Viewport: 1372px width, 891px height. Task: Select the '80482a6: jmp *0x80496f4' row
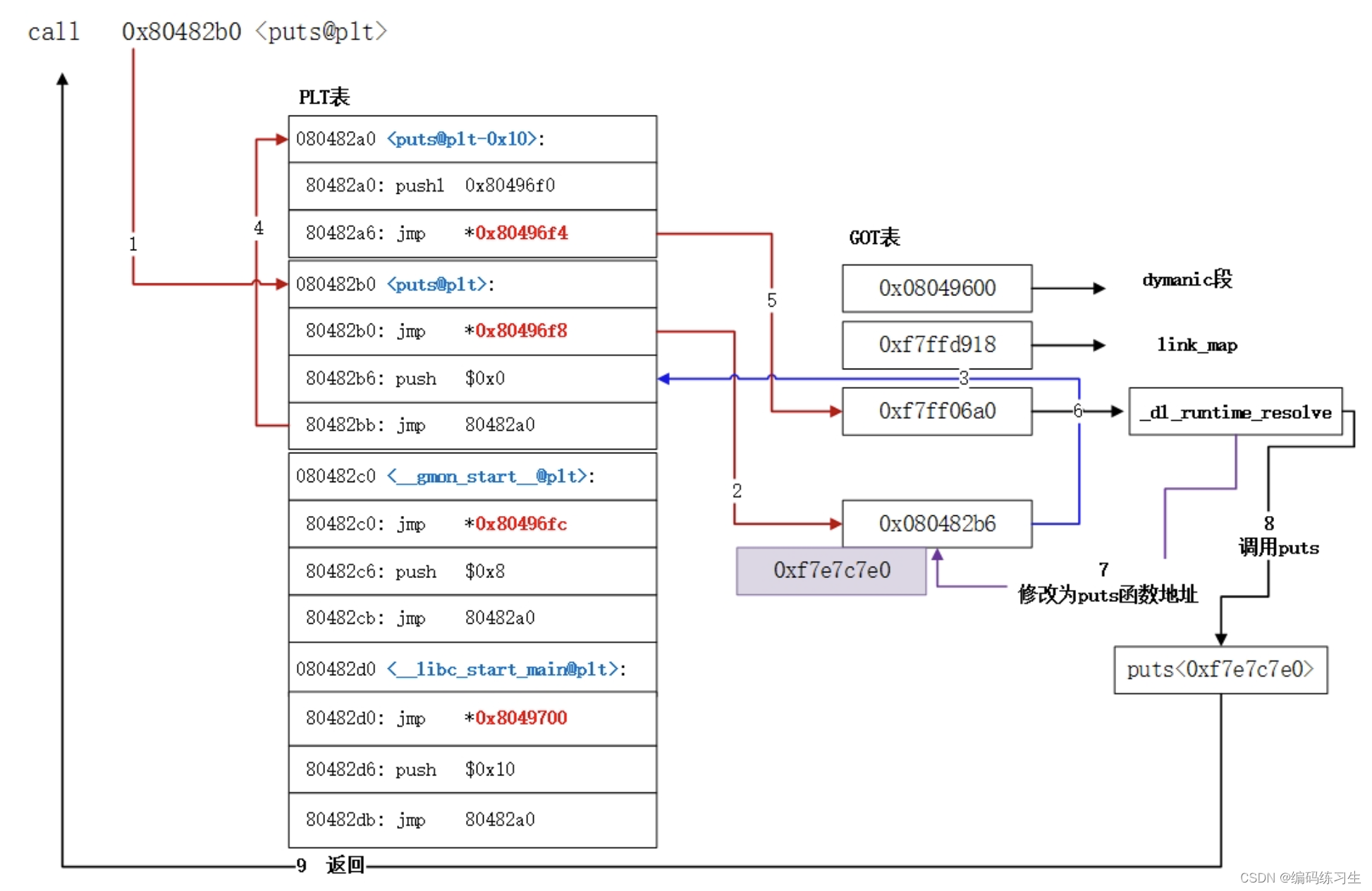click(x=472, y=233)
